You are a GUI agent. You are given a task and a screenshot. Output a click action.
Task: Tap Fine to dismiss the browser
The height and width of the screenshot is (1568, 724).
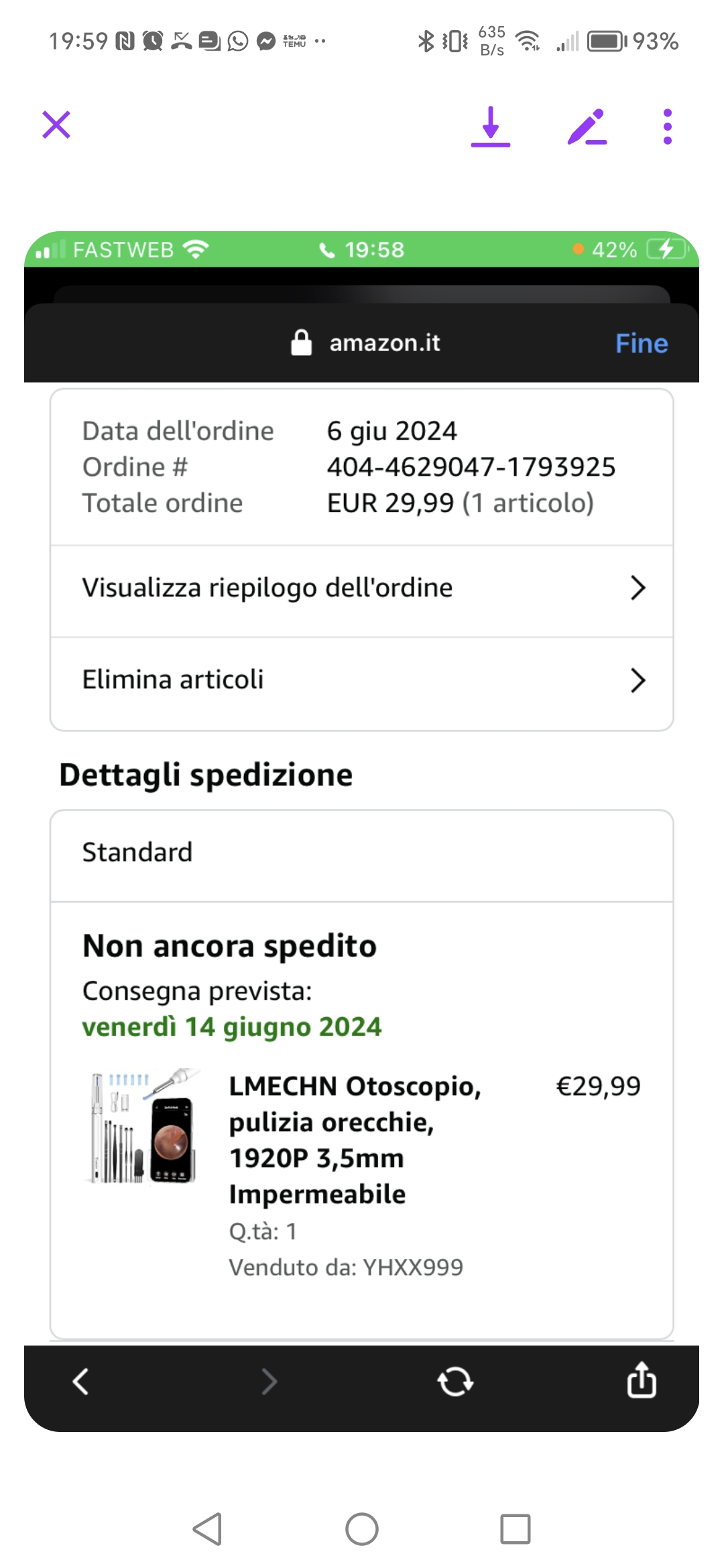coord(642,343)
